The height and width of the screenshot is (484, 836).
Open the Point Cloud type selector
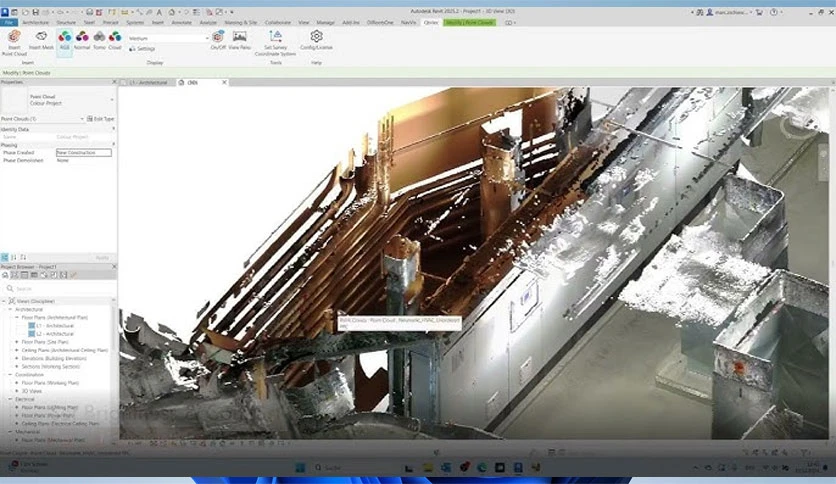pyautogui.click(x=58, y=100)
